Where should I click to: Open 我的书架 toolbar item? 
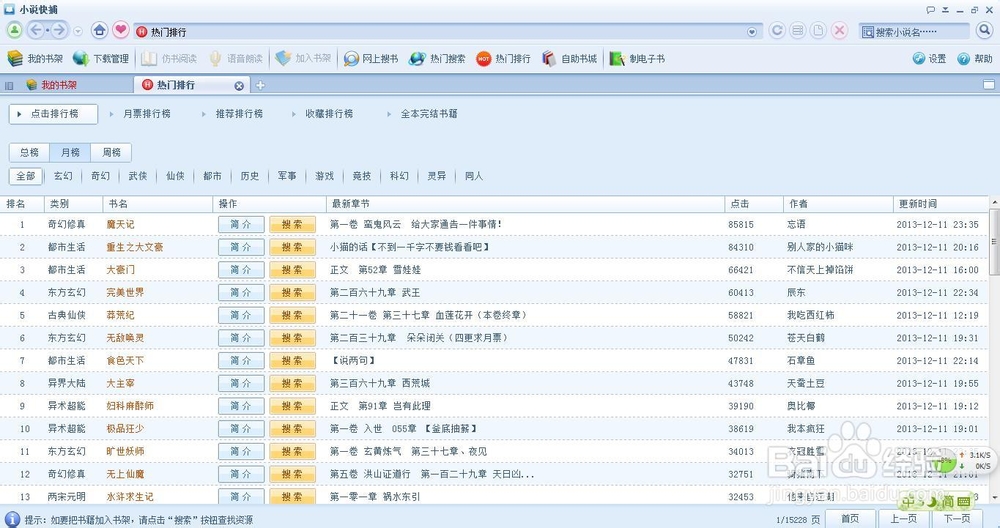pyautogui.click(x=35, y=59)
